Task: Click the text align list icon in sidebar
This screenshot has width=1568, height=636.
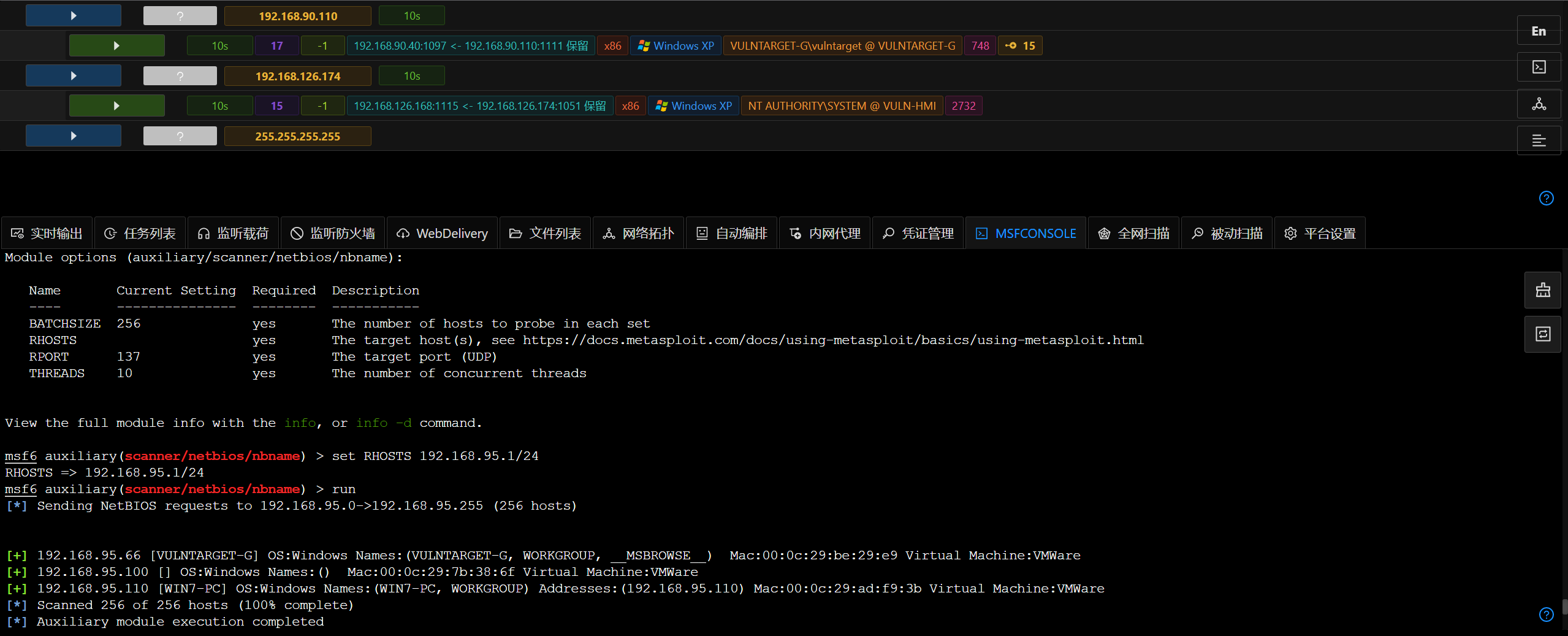Action: click(x=1539, y=140)
